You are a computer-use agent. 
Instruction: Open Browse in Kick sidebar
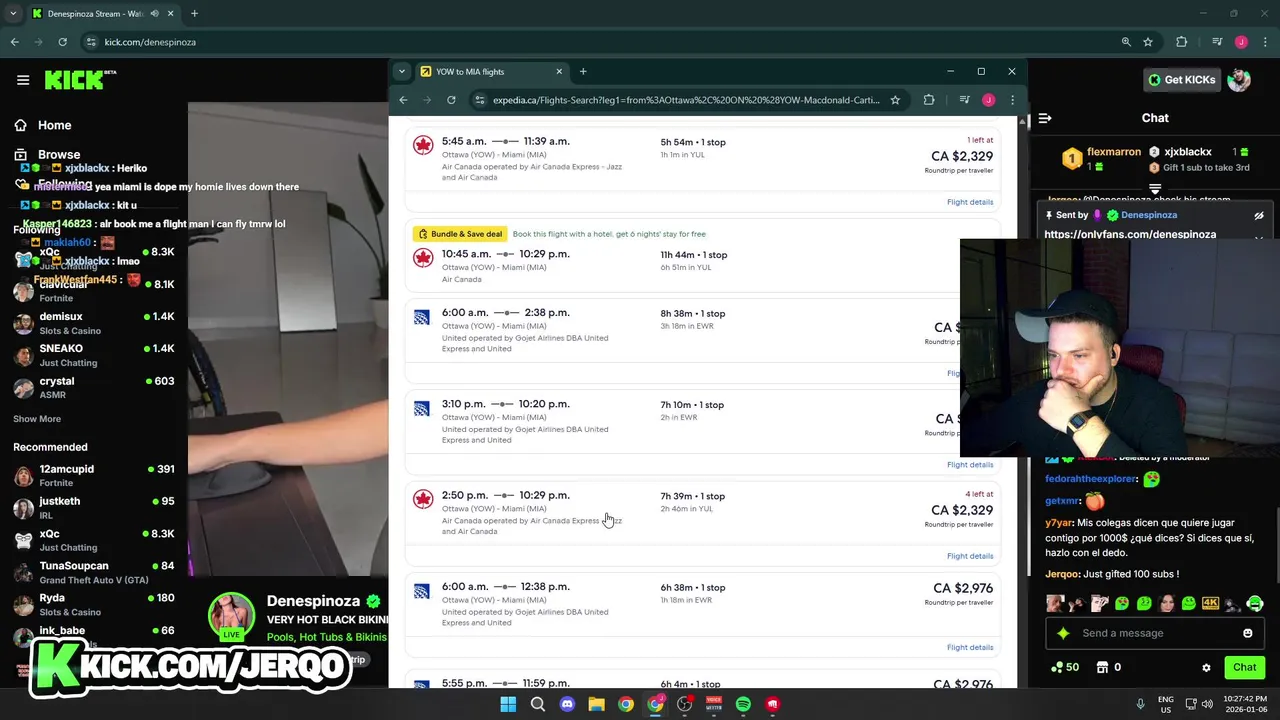(46, 154)
